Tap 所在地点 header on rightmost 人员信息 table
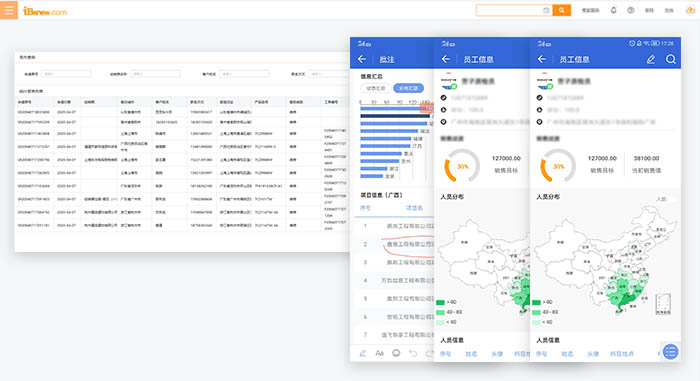Viewport: 700px width, 381px height. (622, 354)
